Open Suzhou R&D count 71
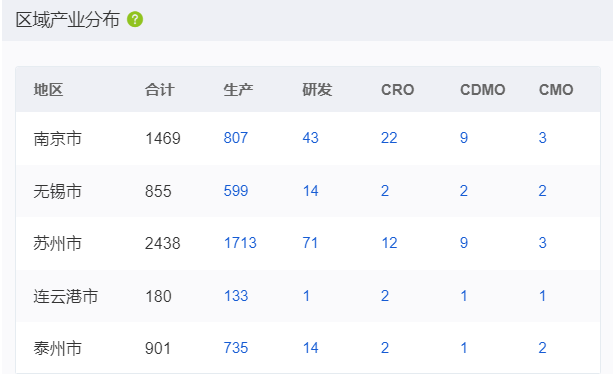613x374 pixels. tap(310, 243)
